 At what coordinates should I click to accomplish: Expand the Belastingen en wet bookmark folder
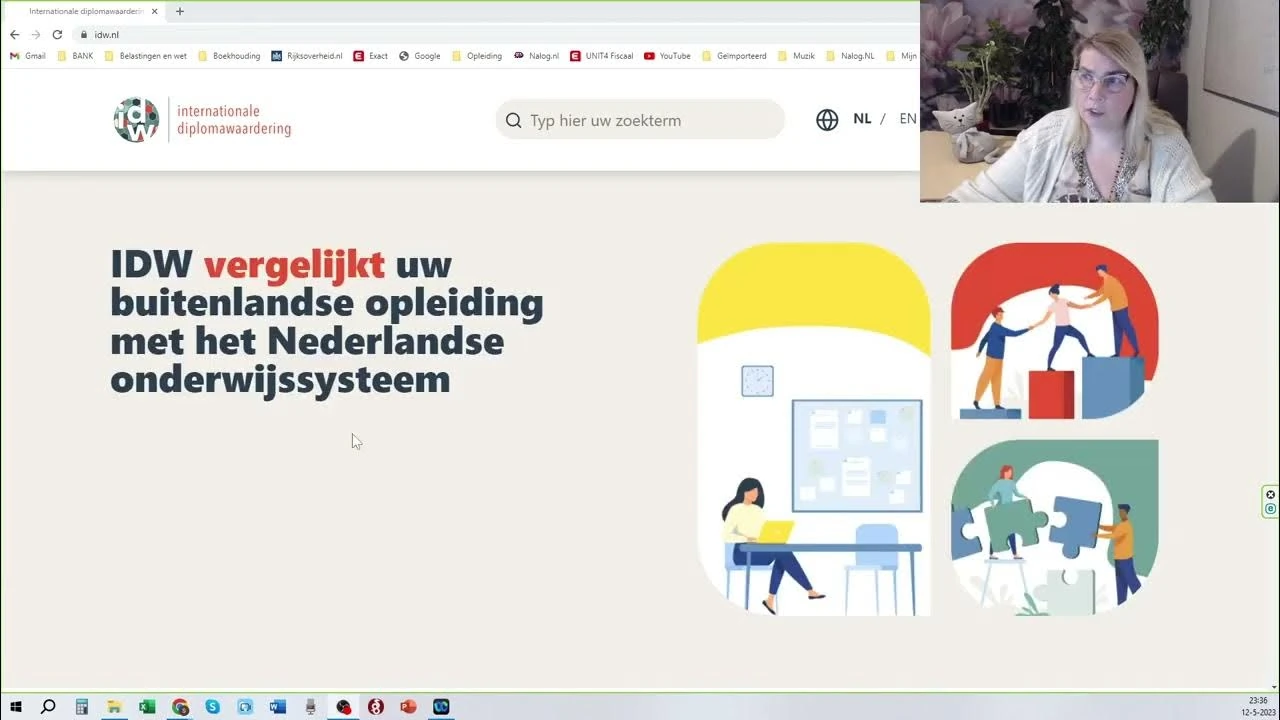tap(145, 56)
